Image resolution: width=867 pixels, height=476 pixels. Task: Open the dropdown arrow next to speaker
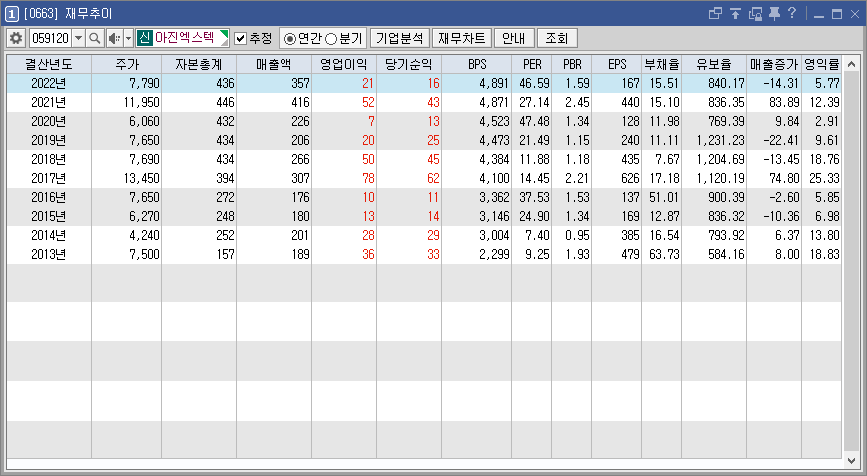(x=128, y=38)
